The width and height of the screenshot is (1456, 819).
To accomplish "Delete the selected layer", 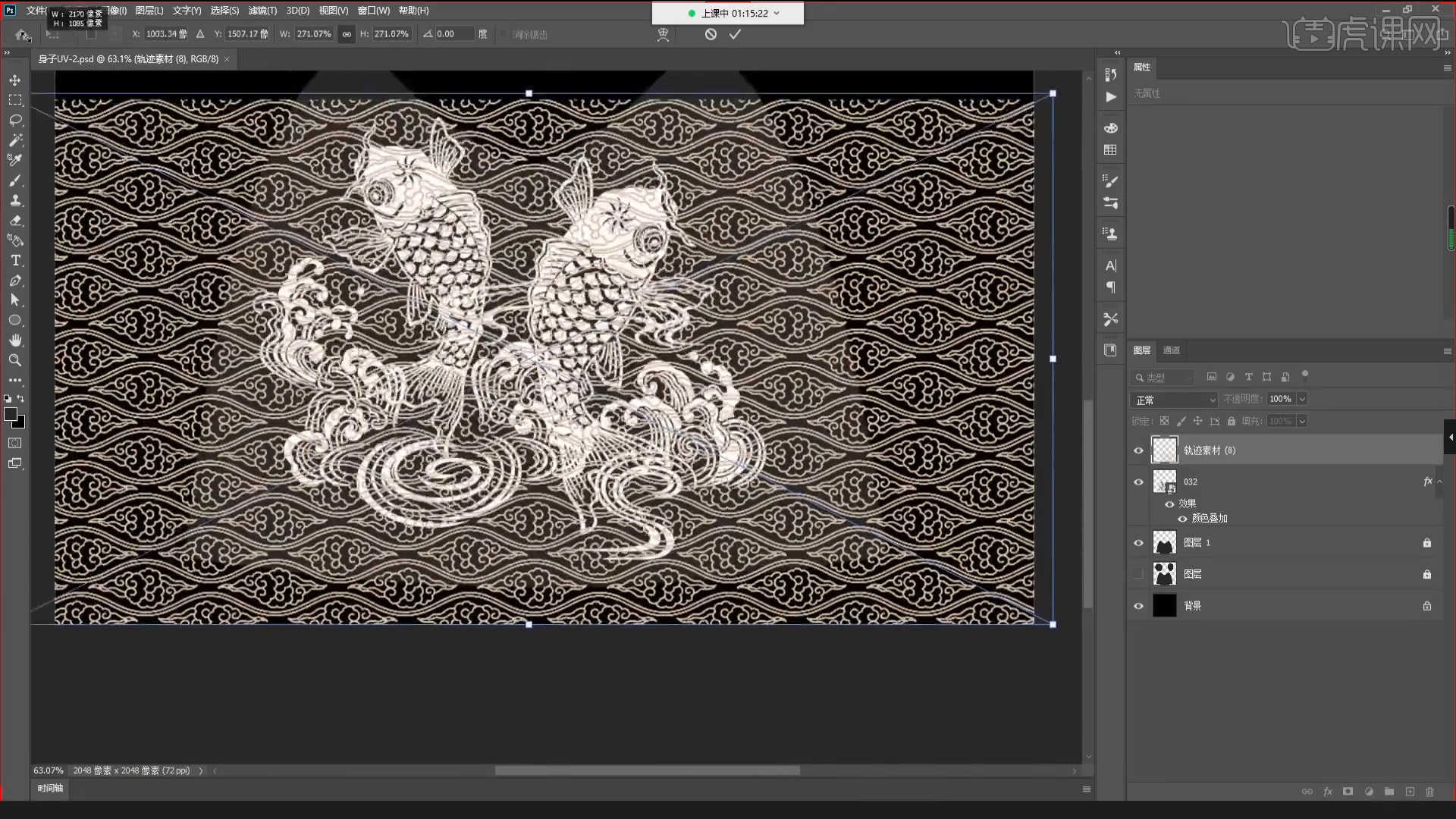I will click(1429, 792).
